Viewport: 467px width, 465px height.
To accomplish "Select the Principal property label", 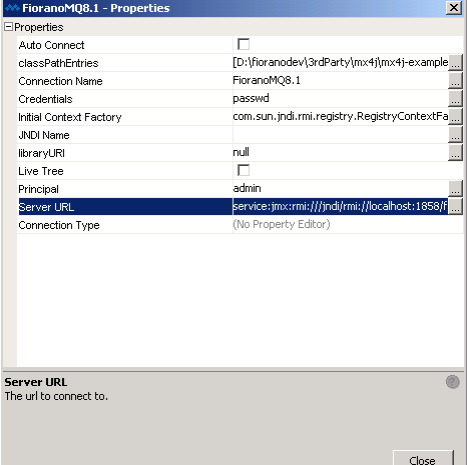I will point(38,189).
